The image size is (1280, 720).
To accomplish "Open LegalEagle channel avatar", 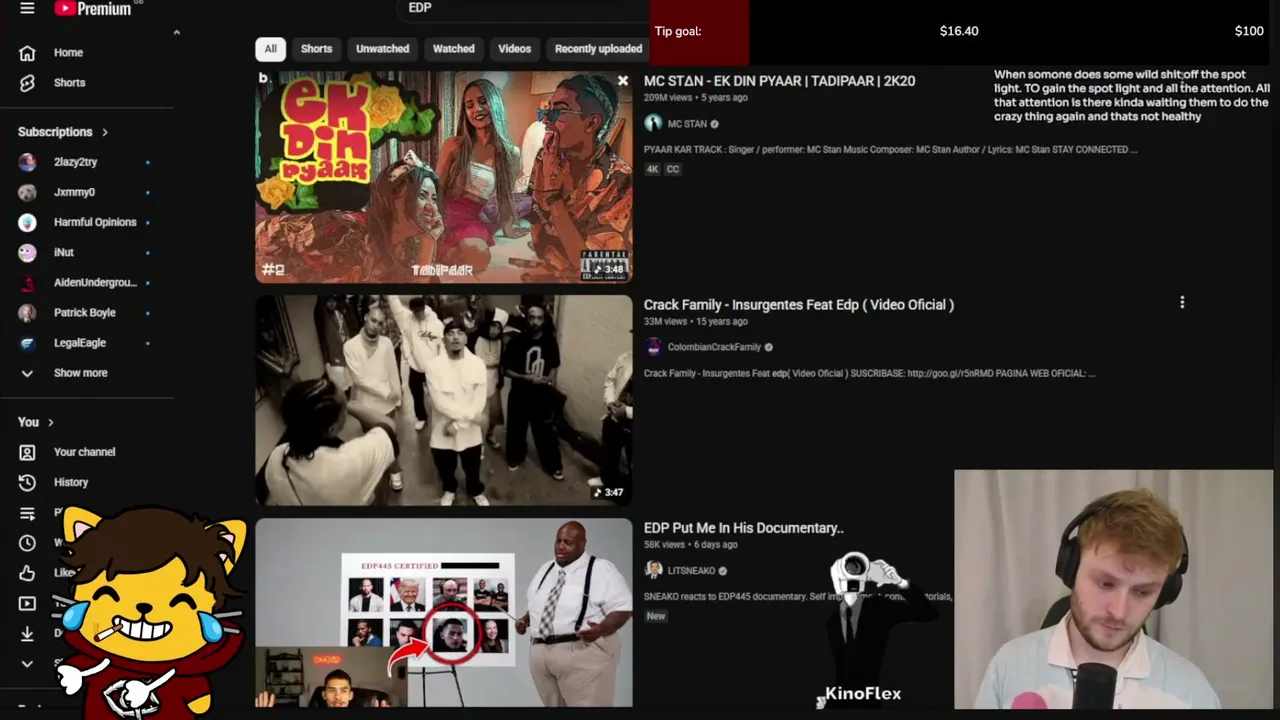I will click(x=27, y=342).
